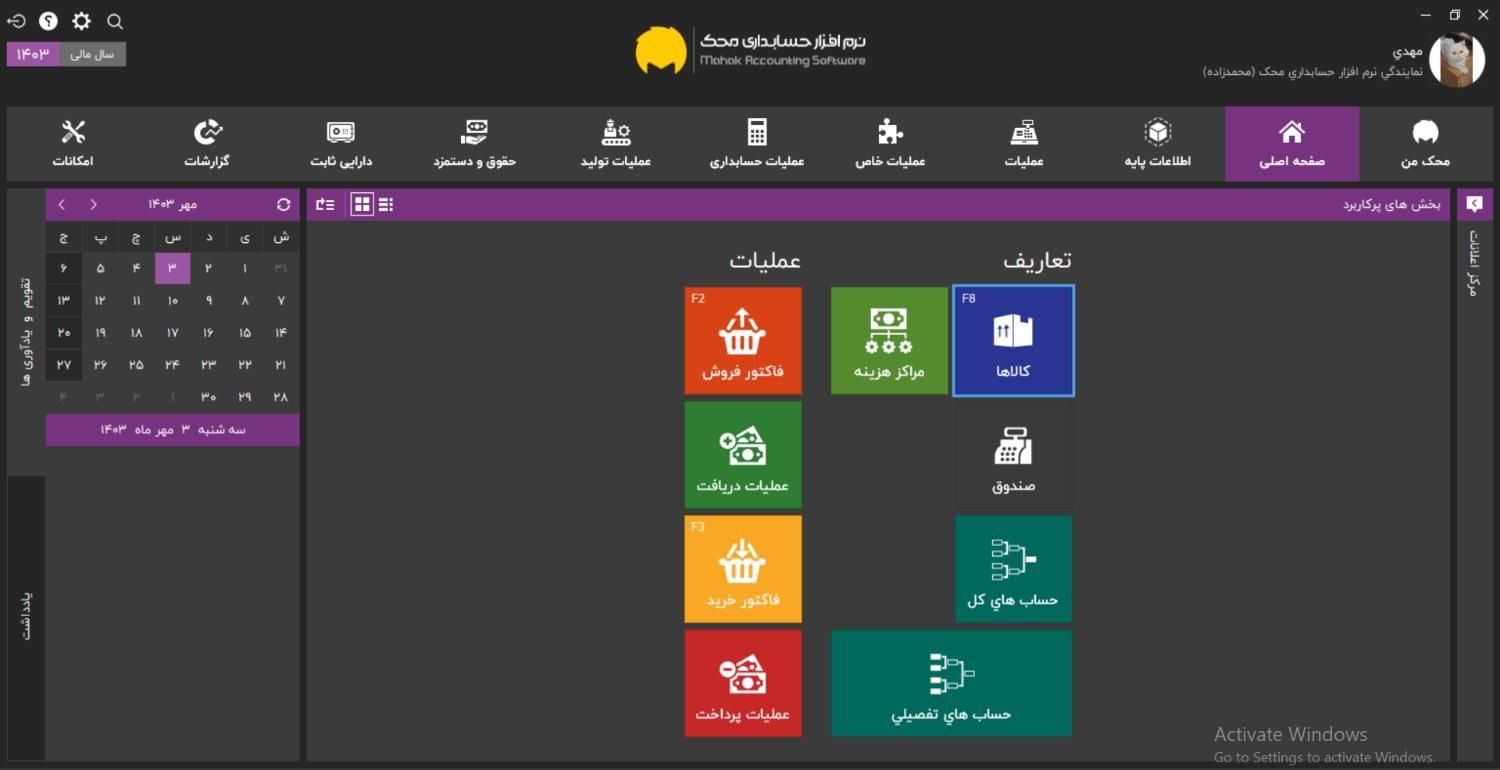Click the search magnifier icon
The image size is (1500, 770).
point(115,21)
